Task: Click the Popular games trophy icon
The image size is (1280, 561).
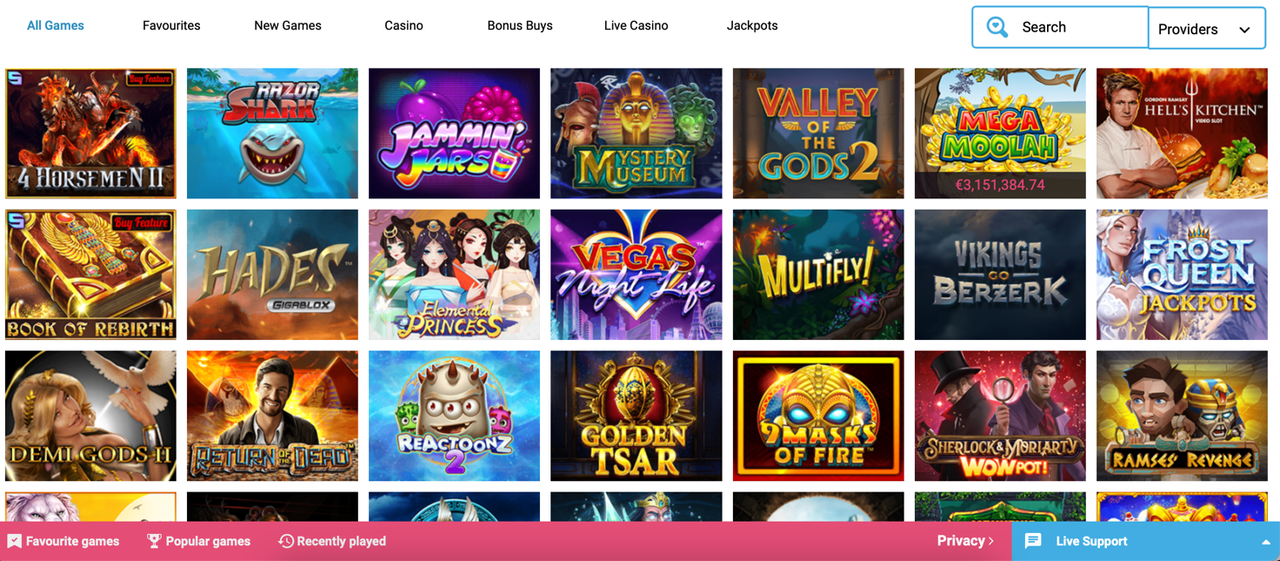Action: coord(154,541)
